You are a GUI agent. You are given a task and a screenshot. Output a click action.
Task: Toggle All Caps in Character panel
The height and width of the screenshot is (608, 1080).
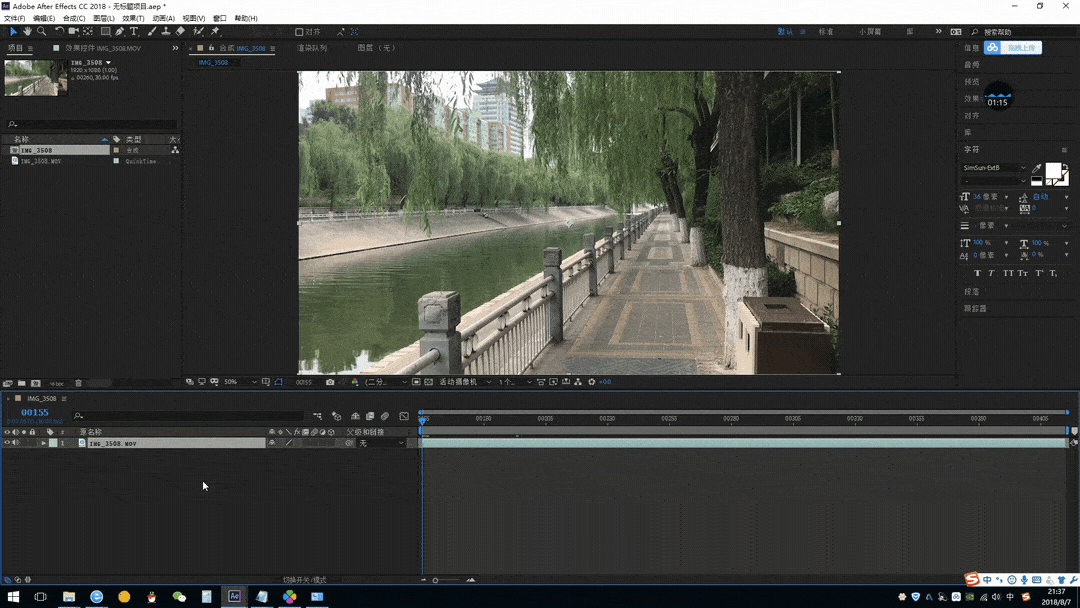tap(1008, 273)
